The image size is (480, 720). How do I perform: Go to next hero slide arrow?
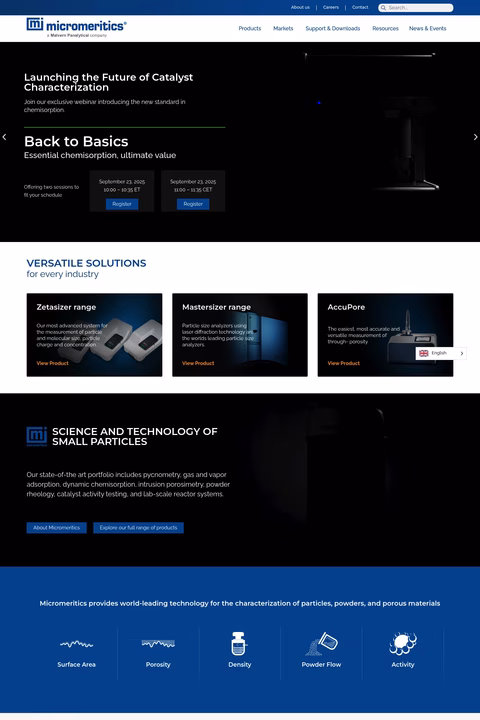475,137
